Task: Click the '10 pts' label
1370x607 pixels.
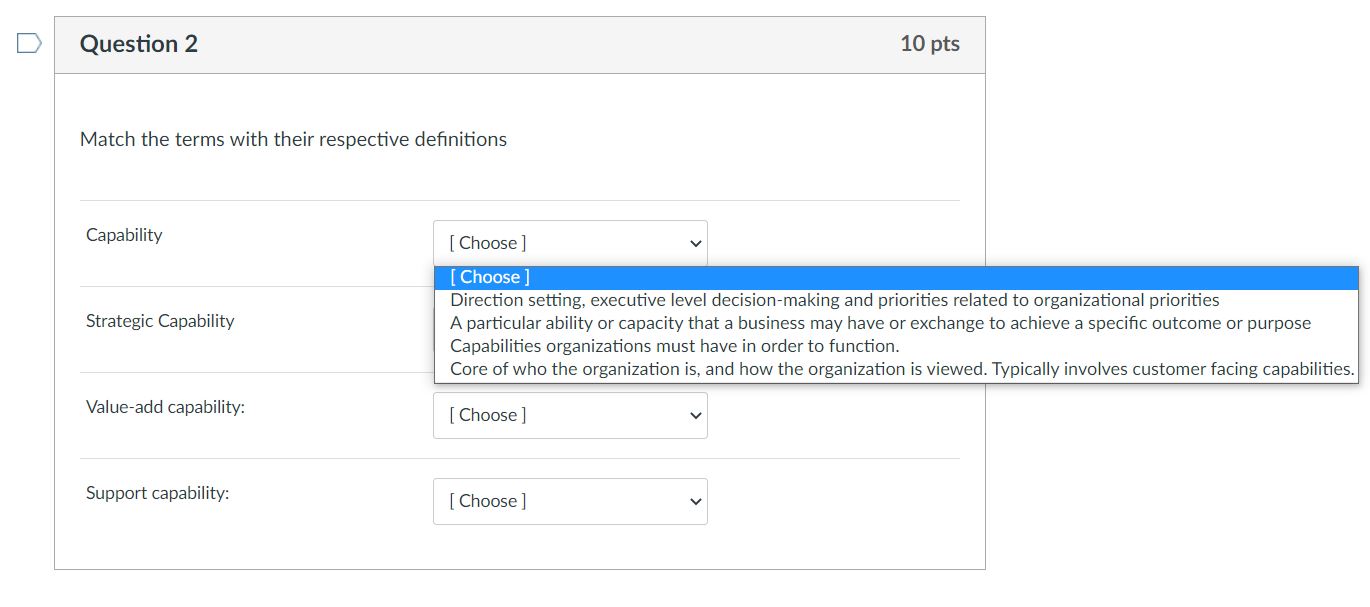Action: (x=930, y=44)
